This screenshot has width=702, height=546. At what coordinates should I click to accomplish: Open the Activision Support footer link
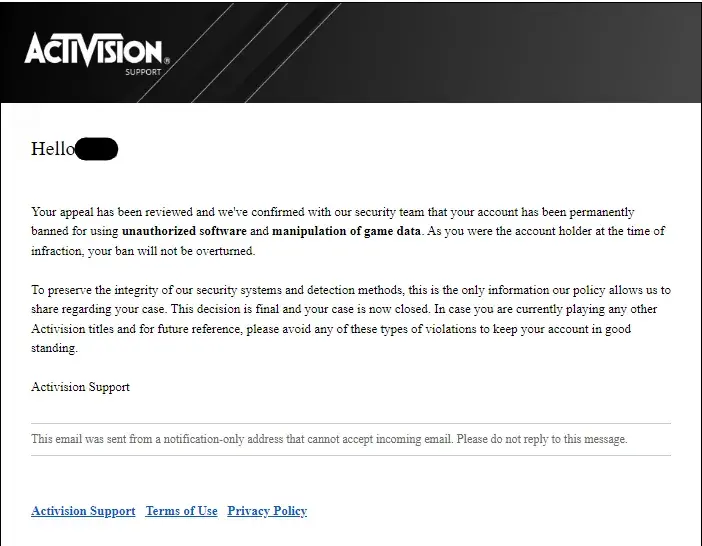point(83,511)
